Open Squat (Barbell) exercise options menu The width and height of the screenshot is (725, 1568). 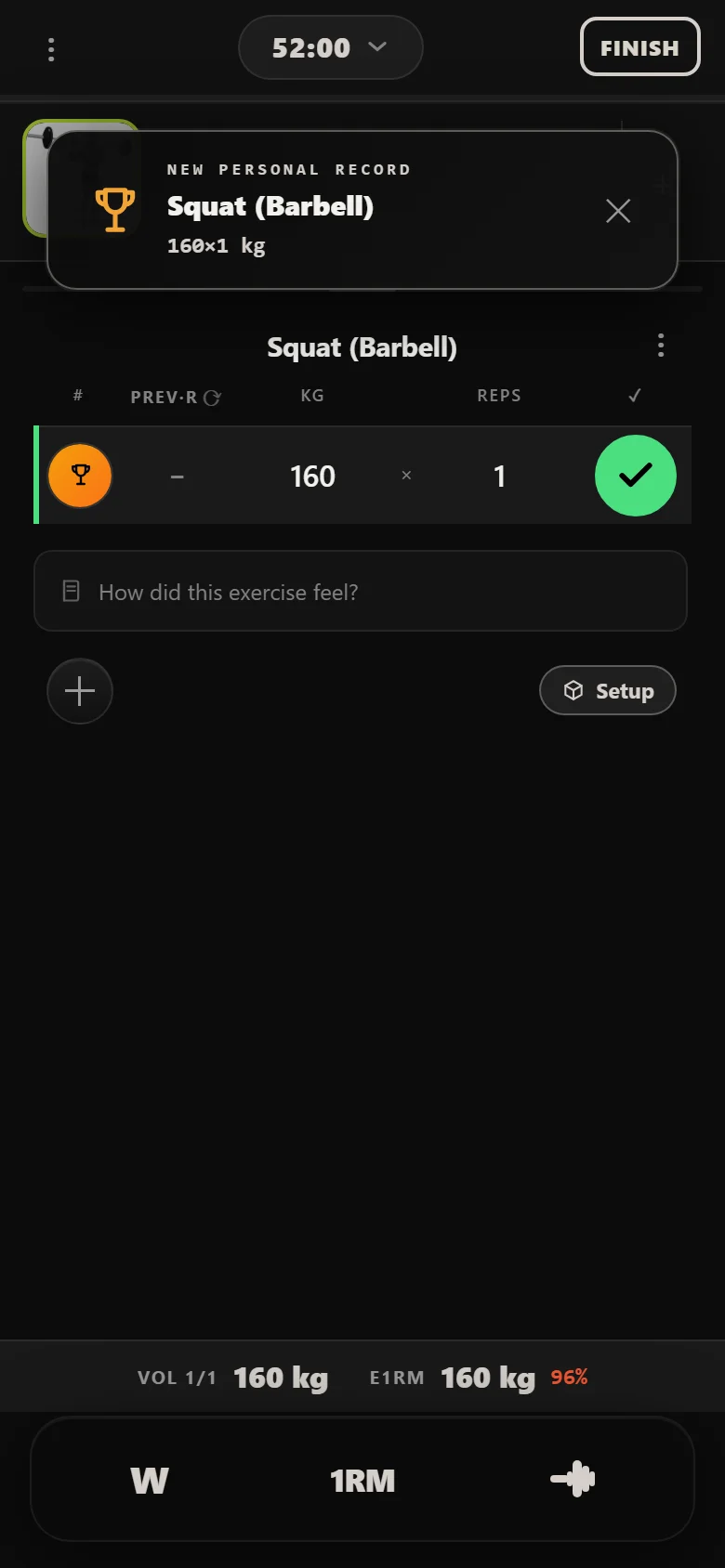[661, 346]
